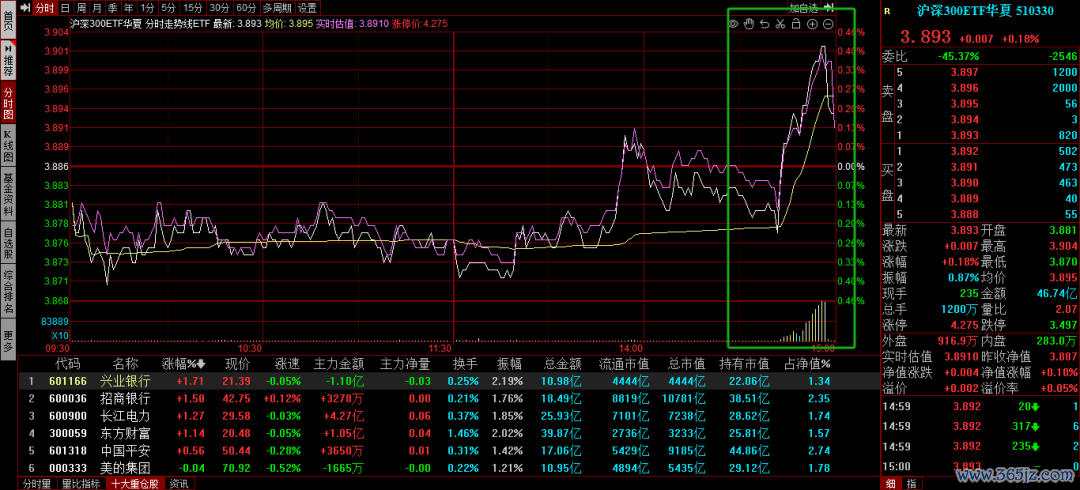The height and width of the screenshot is (490, 1080).
Task: Open K线图 in left sidebar
Action: click(8, 146)
